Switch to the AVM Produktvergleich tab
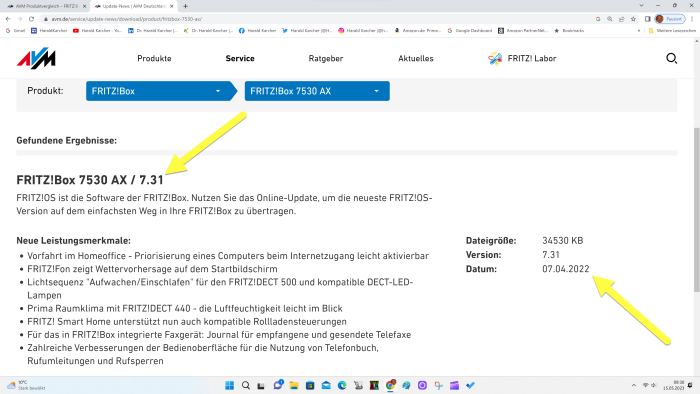The width and height of the screenshot is (700, 394). [46, 6]
